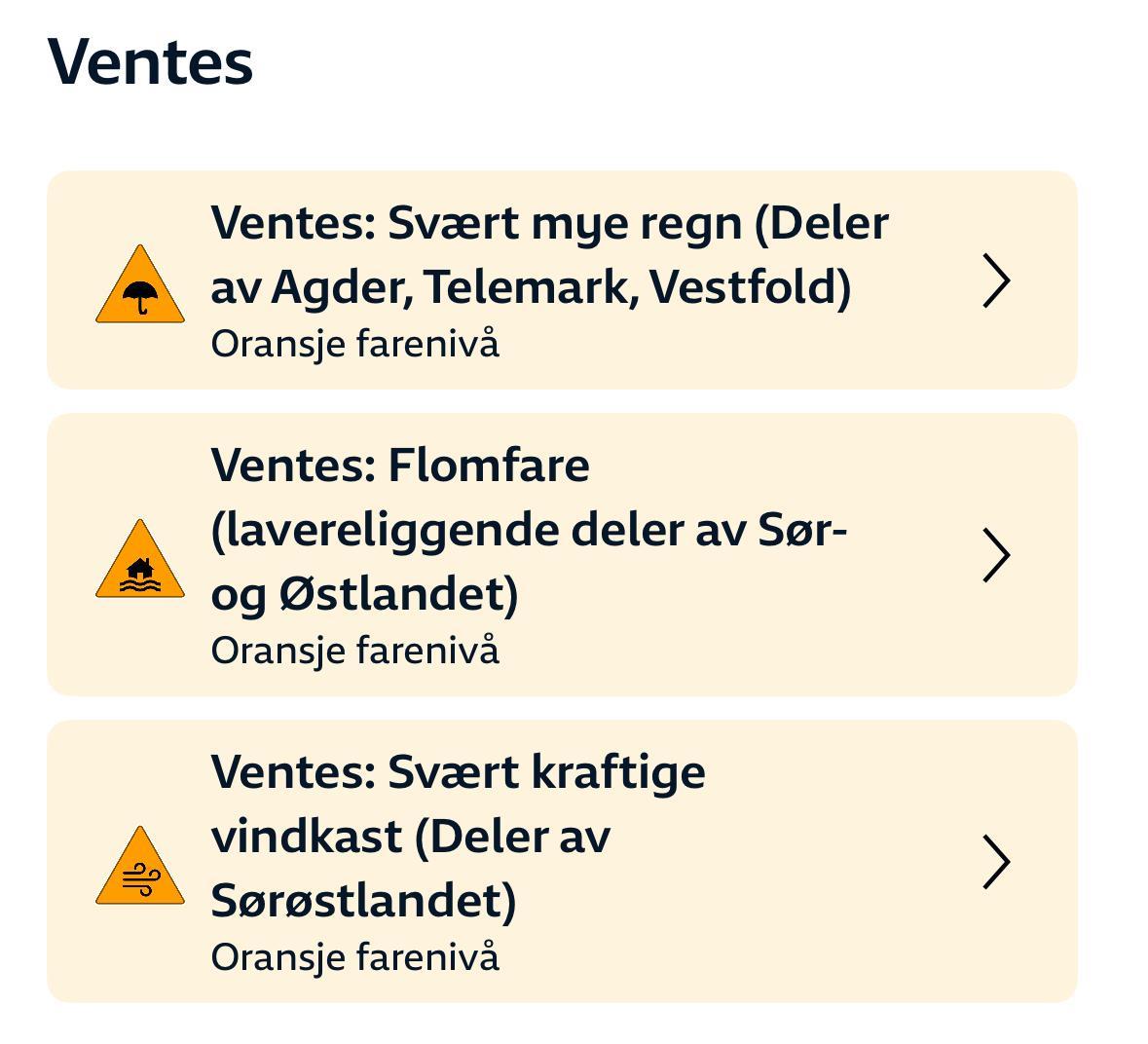The width and height of the screenshot is (1148, 1044).
Task: Click 'Oransje farenivå' under the rain warning
Action: coord(354,344)
